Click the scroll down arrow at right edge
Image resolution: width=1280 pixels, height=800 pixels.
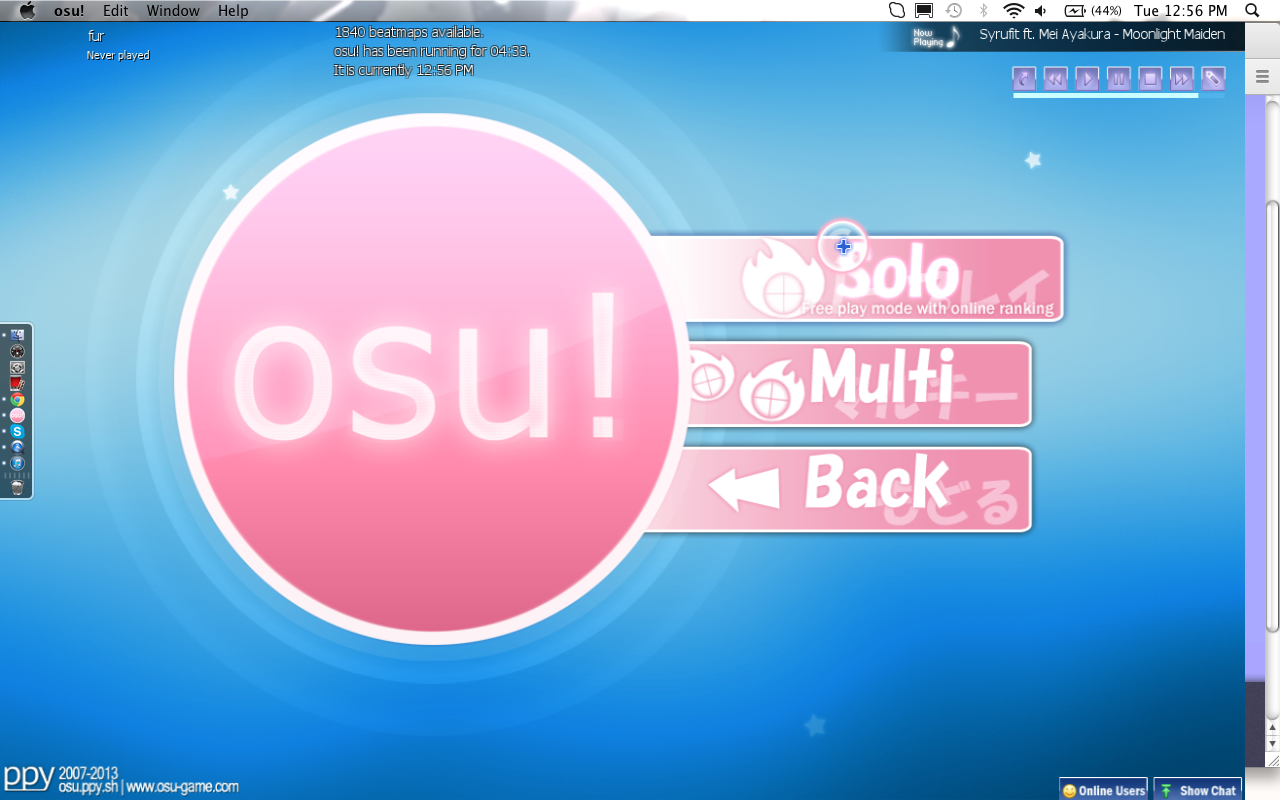point(1272,744)
